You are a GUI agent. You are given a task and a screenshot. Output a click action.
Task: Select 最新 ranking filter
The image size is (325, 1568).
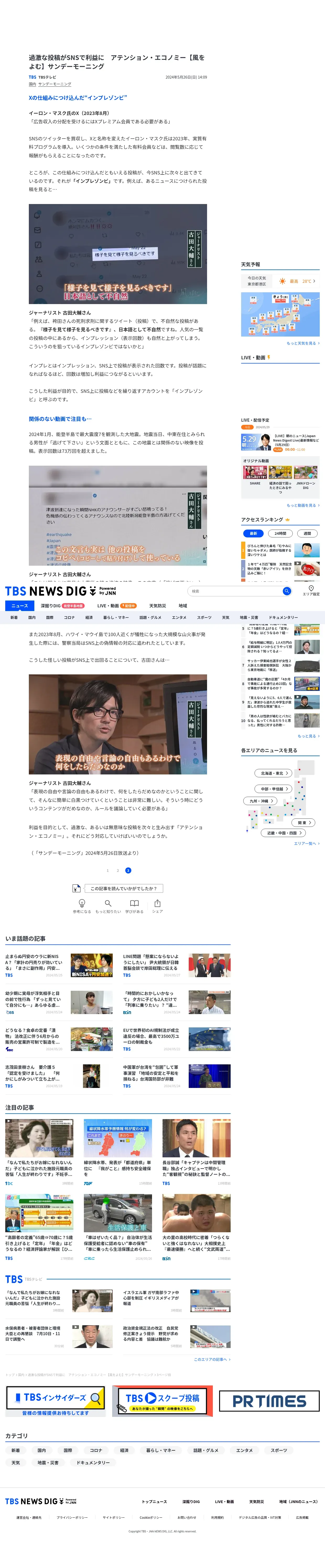[253, 533]
